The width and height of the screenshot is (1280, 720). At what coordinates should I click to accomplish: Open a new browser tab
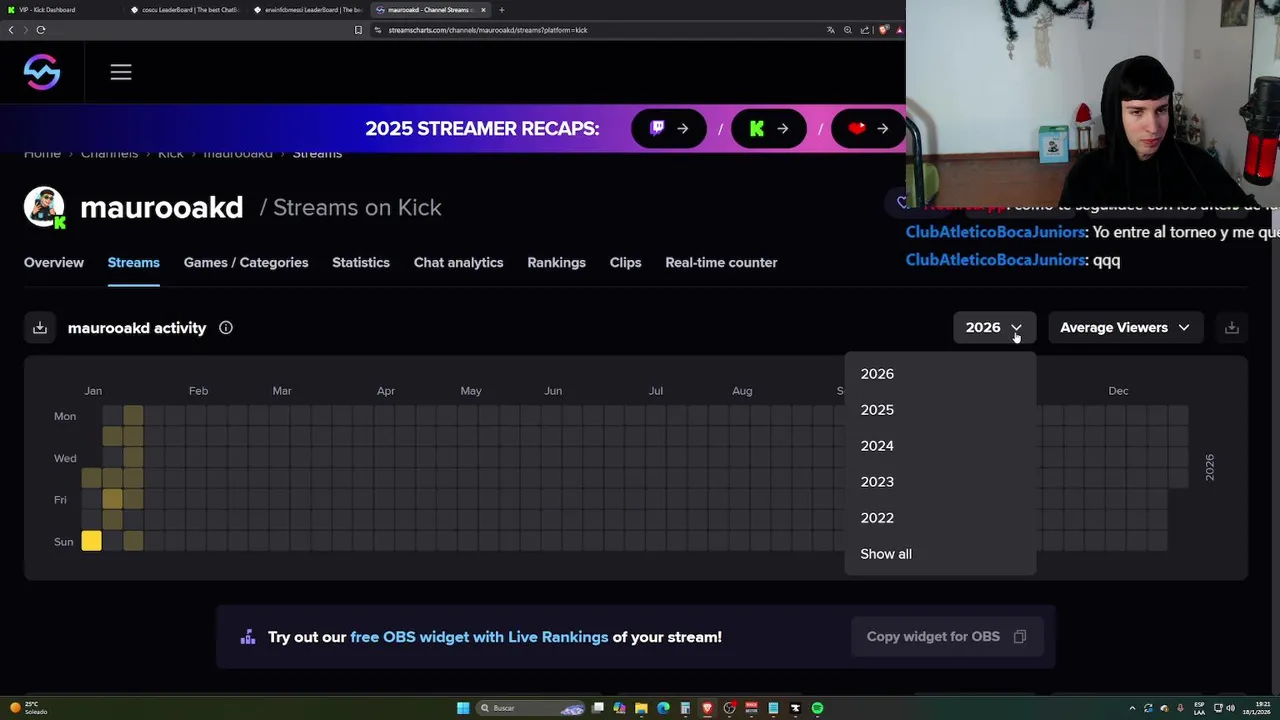(x=502, y=10)
